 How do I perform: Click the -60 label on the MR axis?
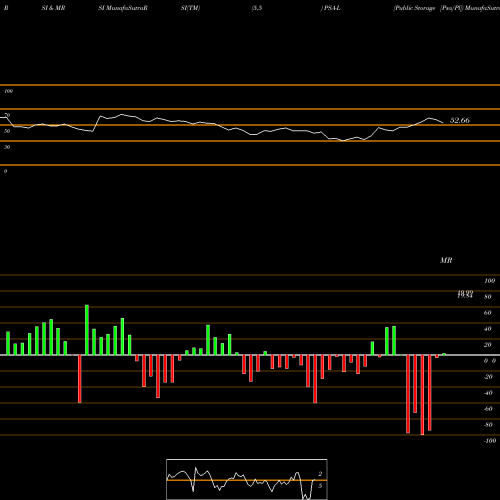488,409
